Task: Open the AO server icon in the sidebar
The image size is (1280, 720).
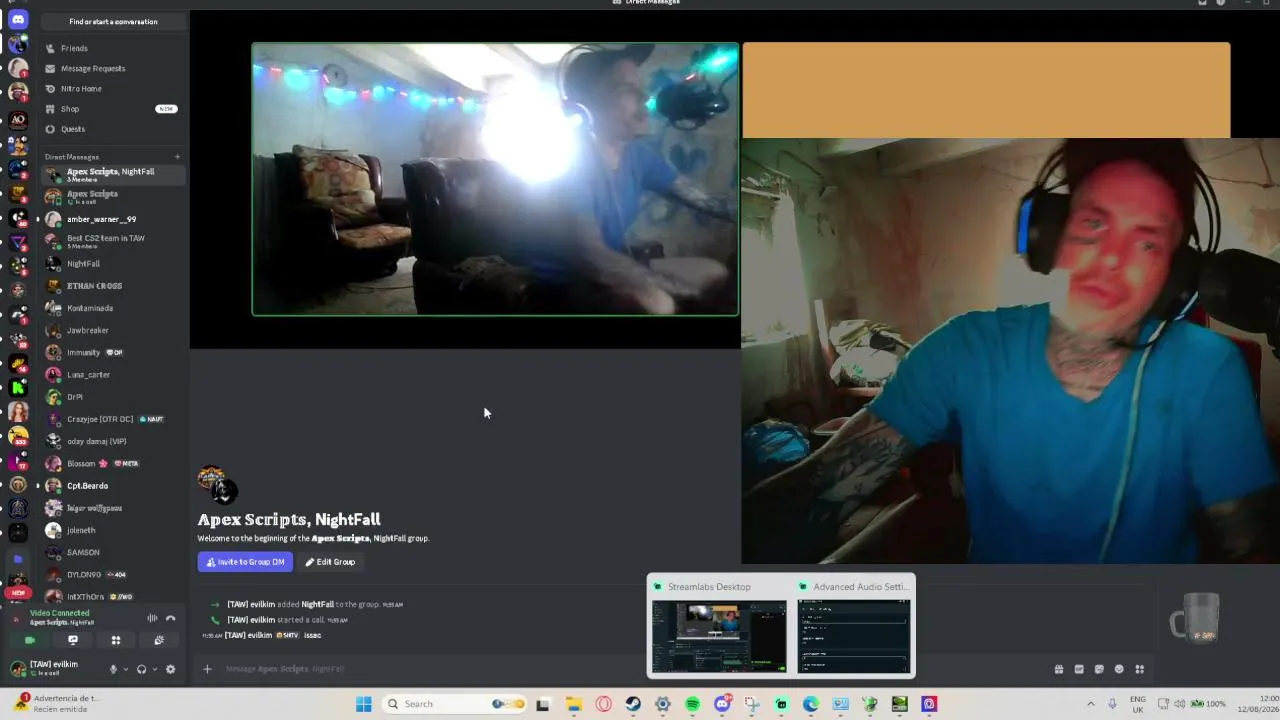Action: click(18, 119)
